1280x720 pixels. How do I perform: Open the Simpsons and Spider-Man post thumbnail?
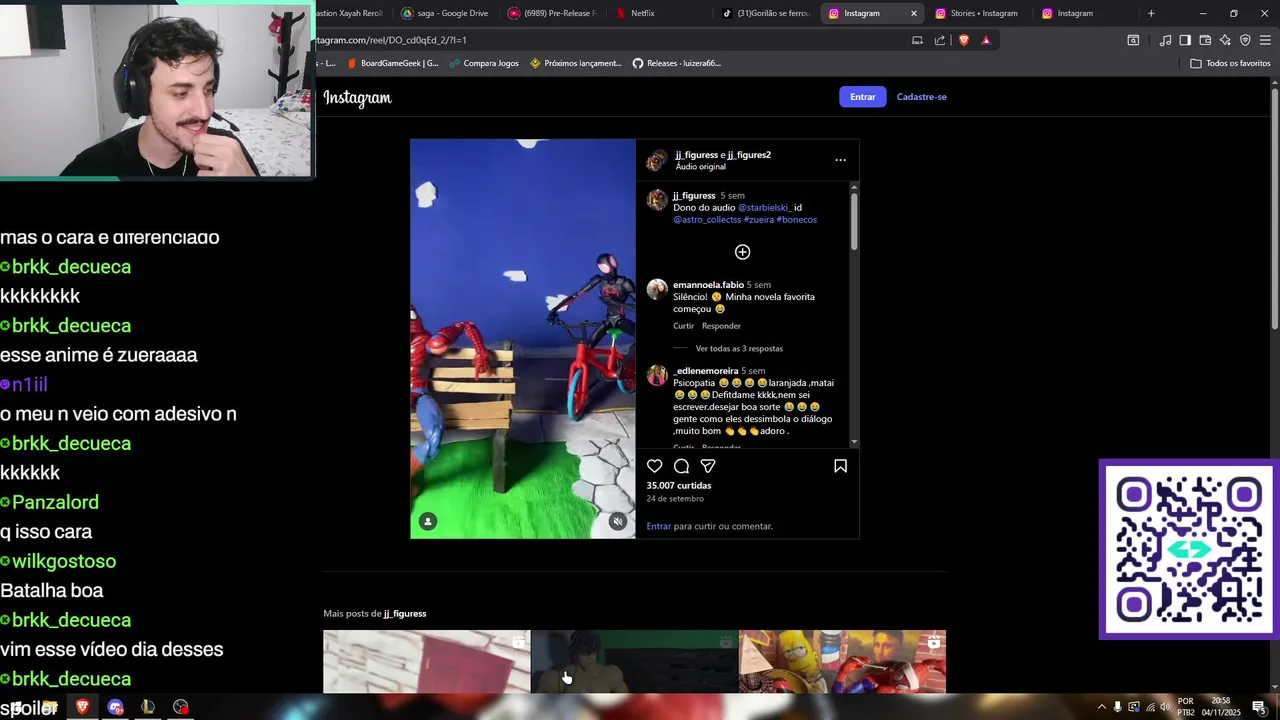[842, 661]
